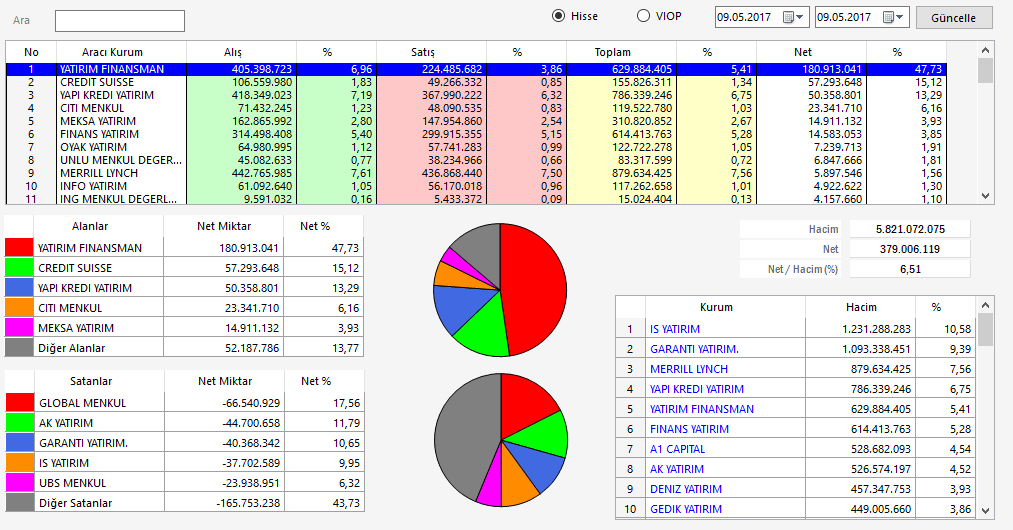The image size is (1013, 530).
Task: Select the CREDIT SUISSE row in top table
Action: point(476,82)
